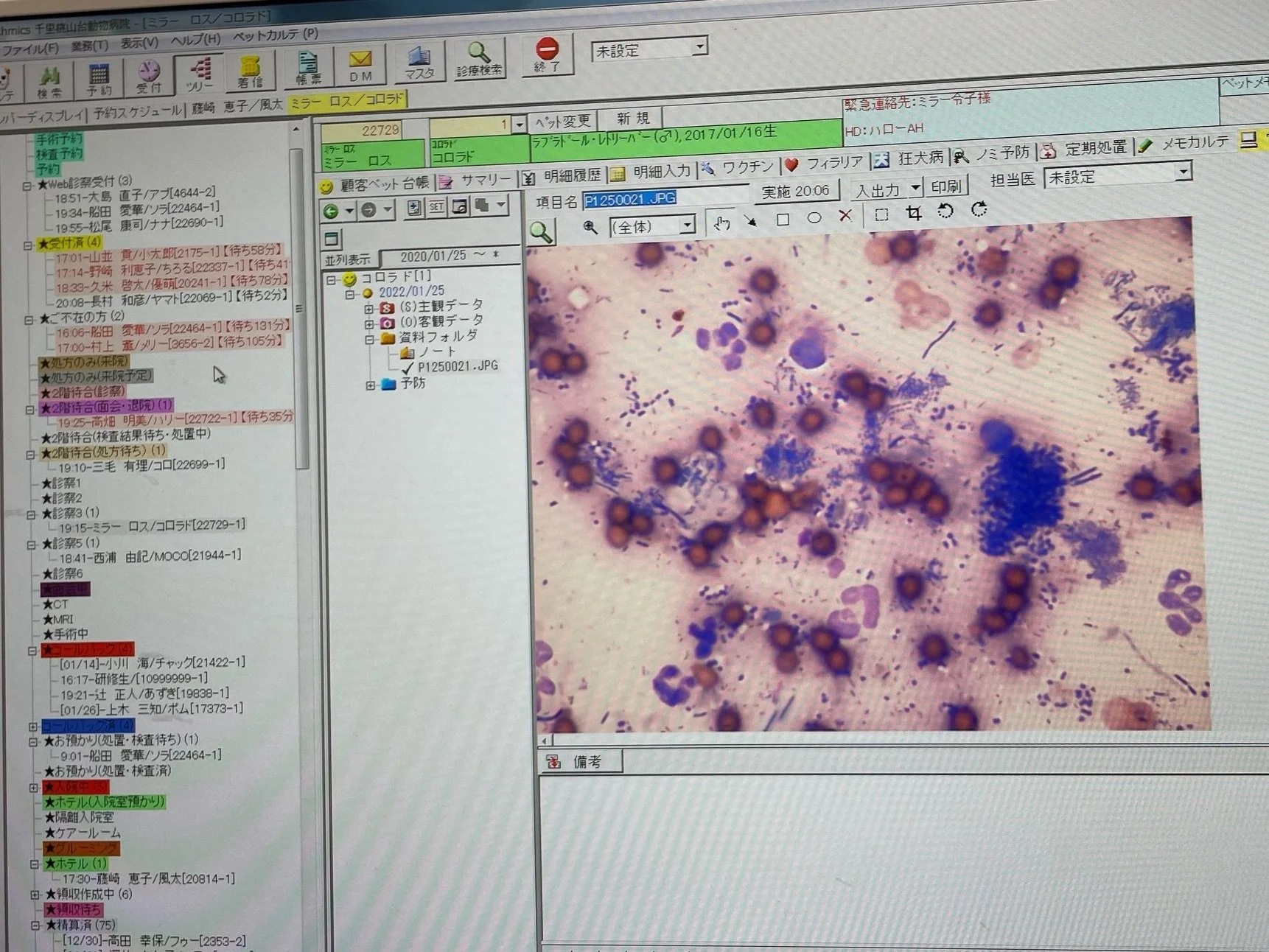Click the red X delete tool

(845, 216)
